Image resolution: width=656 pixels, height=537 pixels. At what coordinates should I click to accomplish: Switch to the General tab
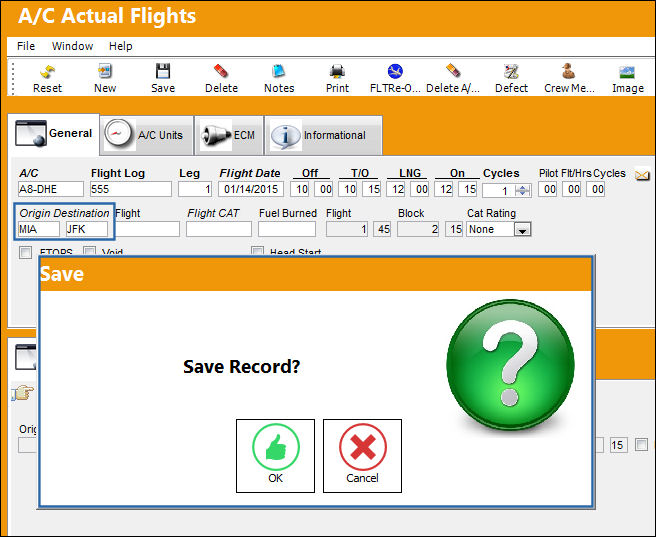(x=54, y=135)
